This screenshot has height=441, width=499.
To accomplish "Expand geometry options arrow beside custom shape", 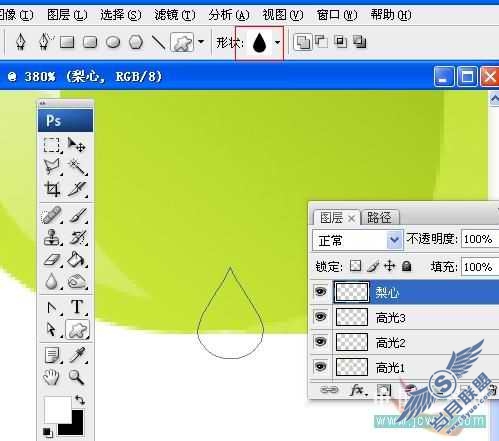I will [x=201, y=42].
